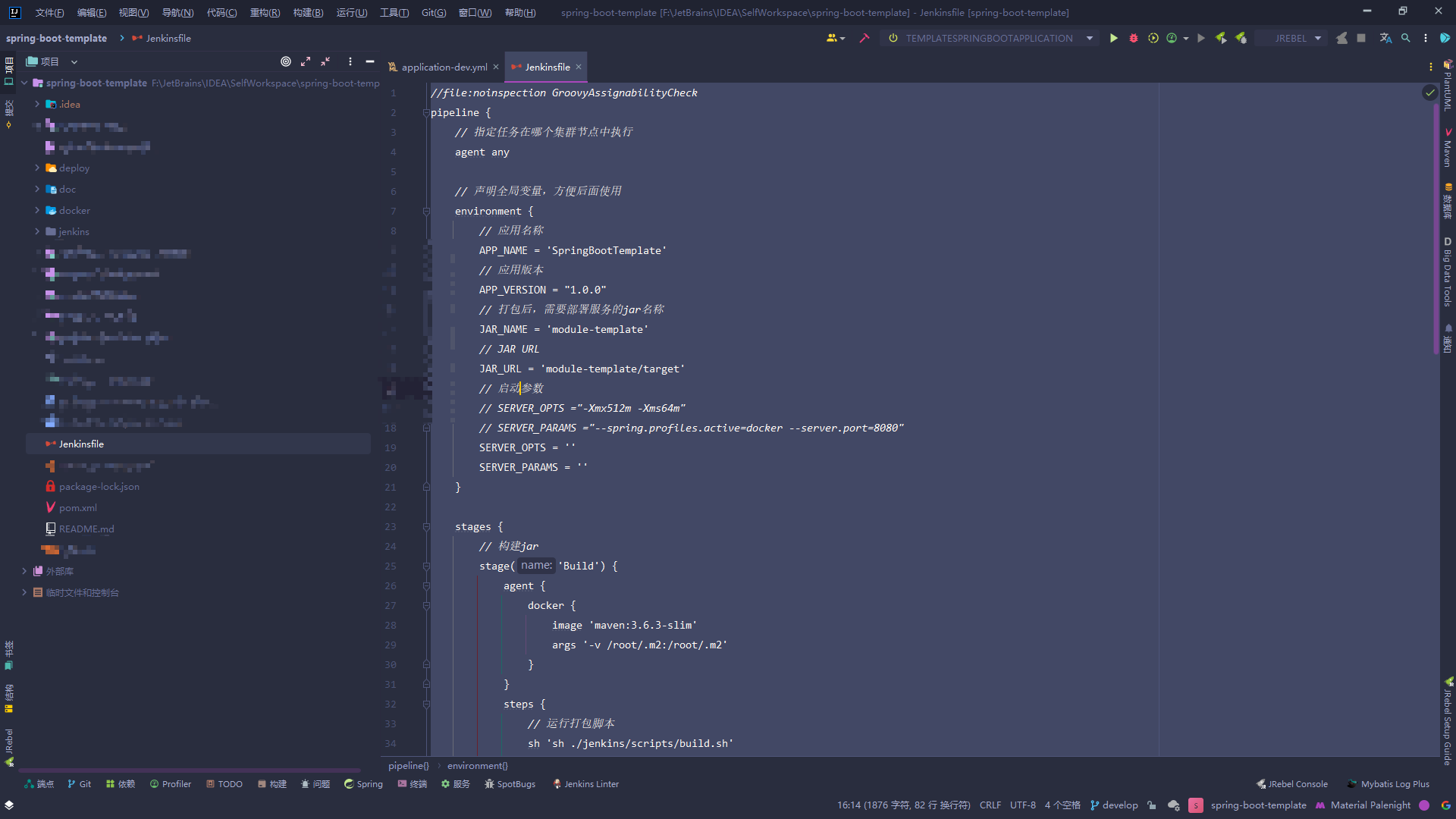Click Expand All icon in project panel
1456x819 pixels.
click(x=306, y=61)
